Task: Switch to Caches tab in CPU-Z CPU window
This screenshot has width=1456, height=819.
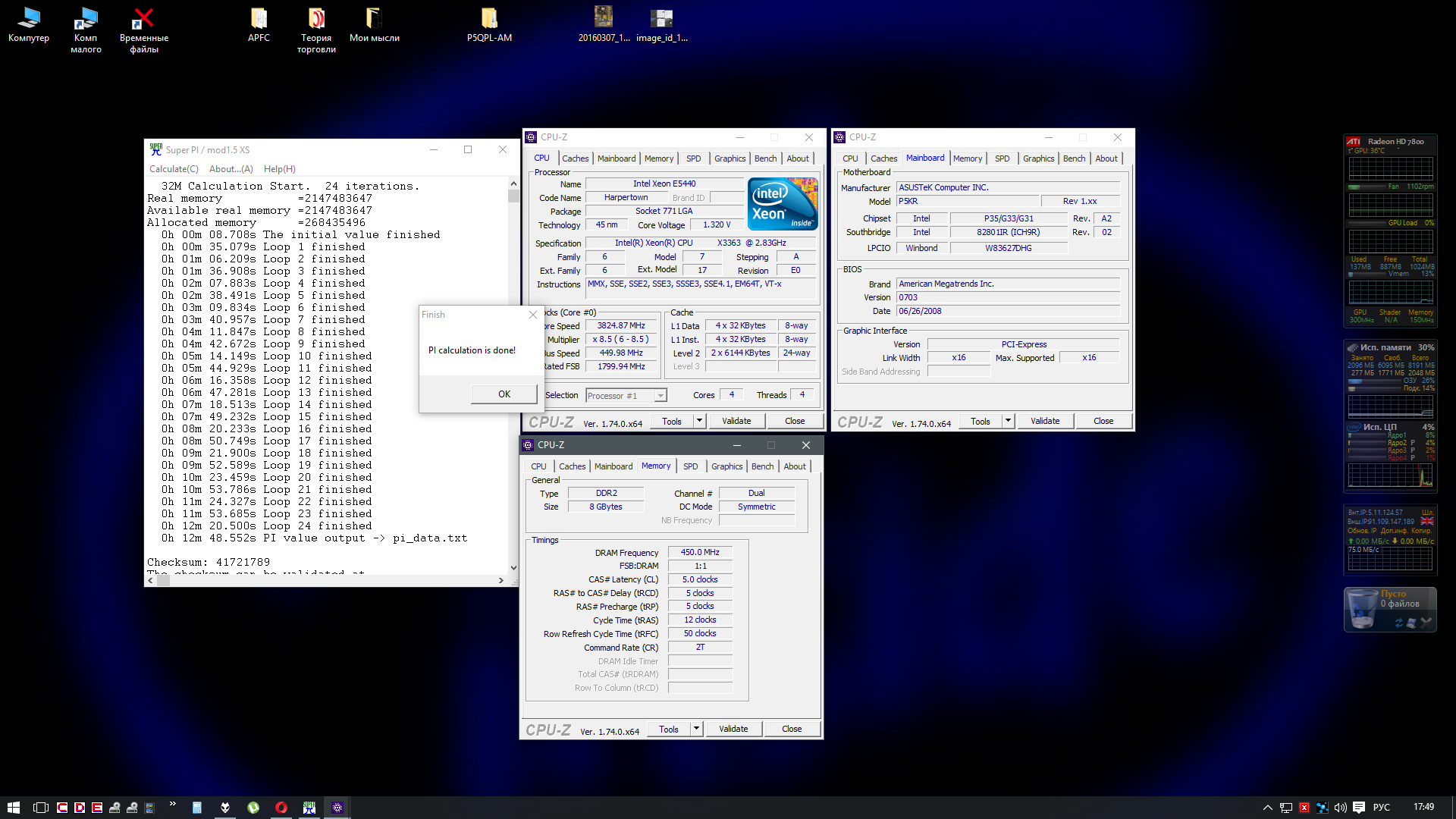Action: (x=575, y=158)
